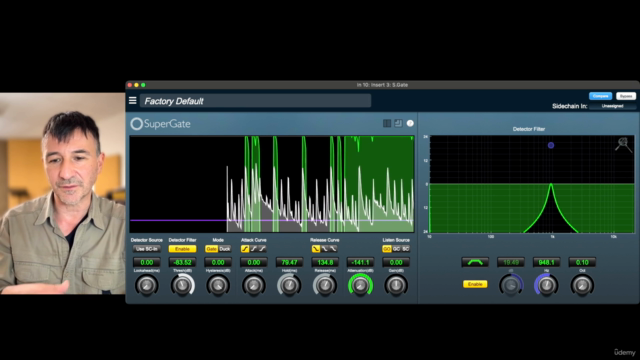
Task: Click the purple threshold line in waveform display
Action: tap(272, 220)
